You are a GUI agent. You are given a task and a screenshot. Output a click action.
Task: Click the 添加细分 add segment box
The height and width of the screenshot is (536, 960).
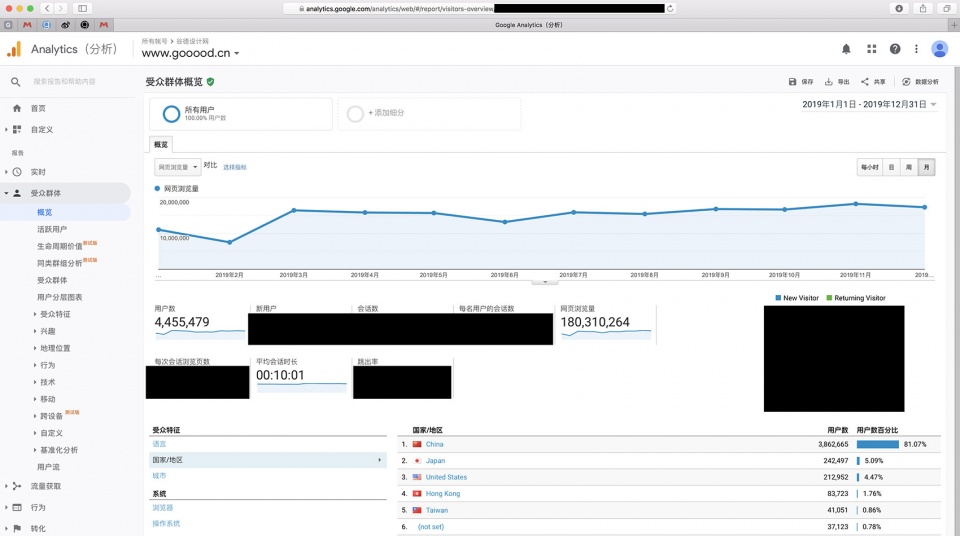(x=429, y=113)
